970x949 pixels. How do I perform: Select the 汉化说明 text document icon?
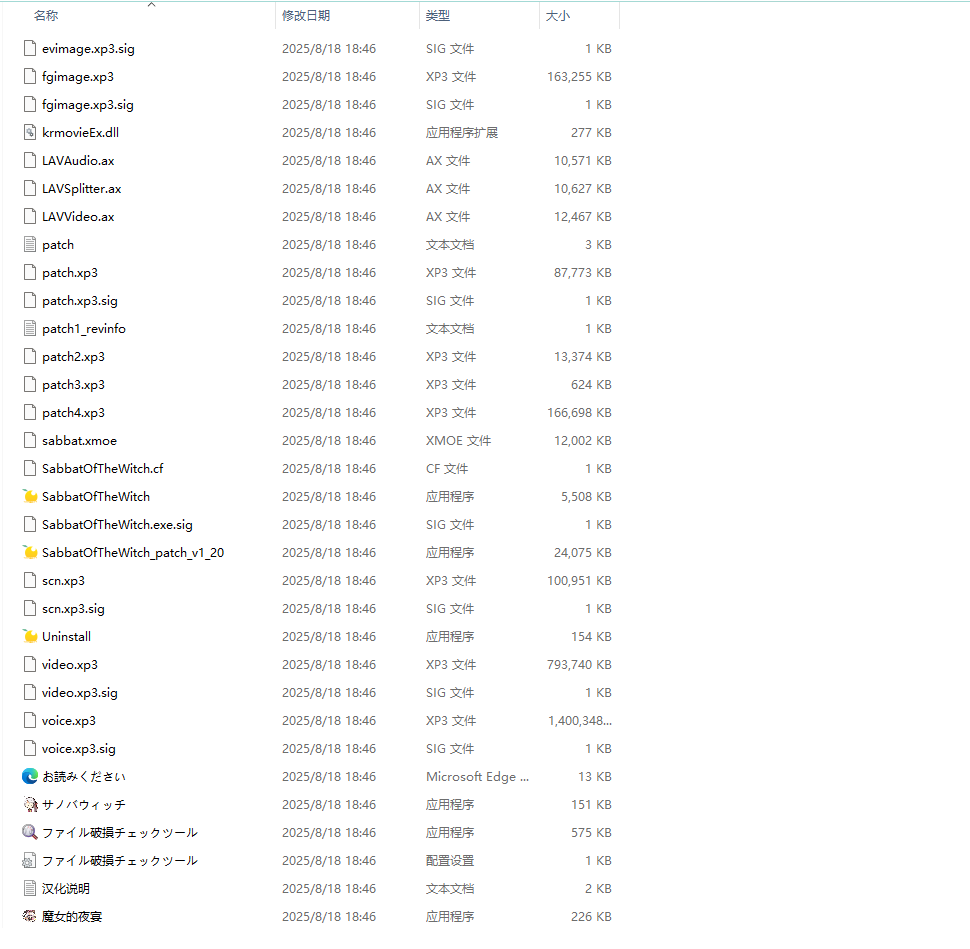30,888
